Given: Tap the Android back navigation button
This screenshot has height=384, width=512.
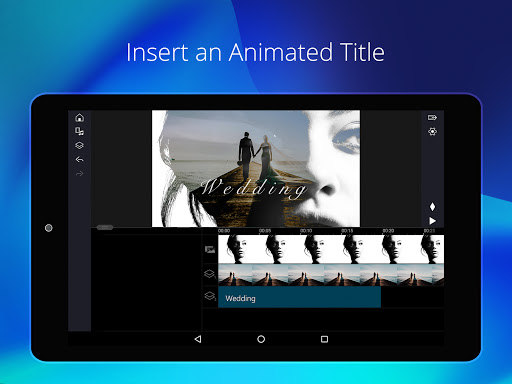Looking at the screenshot, I should 198,339.
